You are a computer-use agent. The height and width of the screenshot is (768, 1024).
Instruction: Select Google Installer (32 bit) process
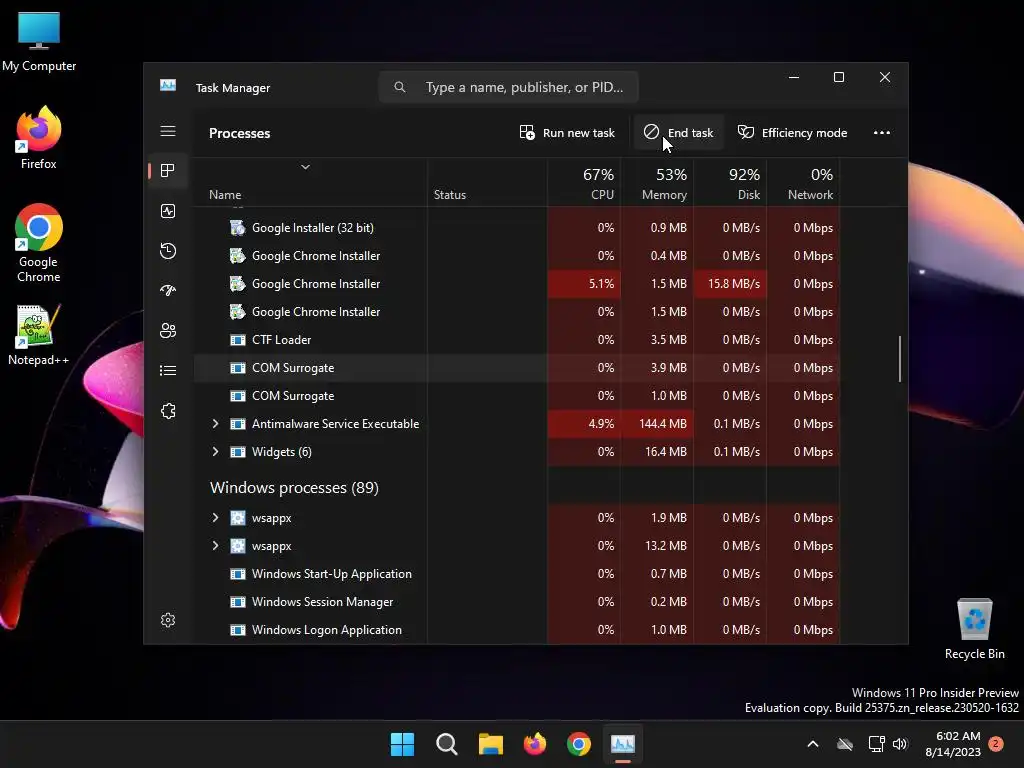(517, 227)
